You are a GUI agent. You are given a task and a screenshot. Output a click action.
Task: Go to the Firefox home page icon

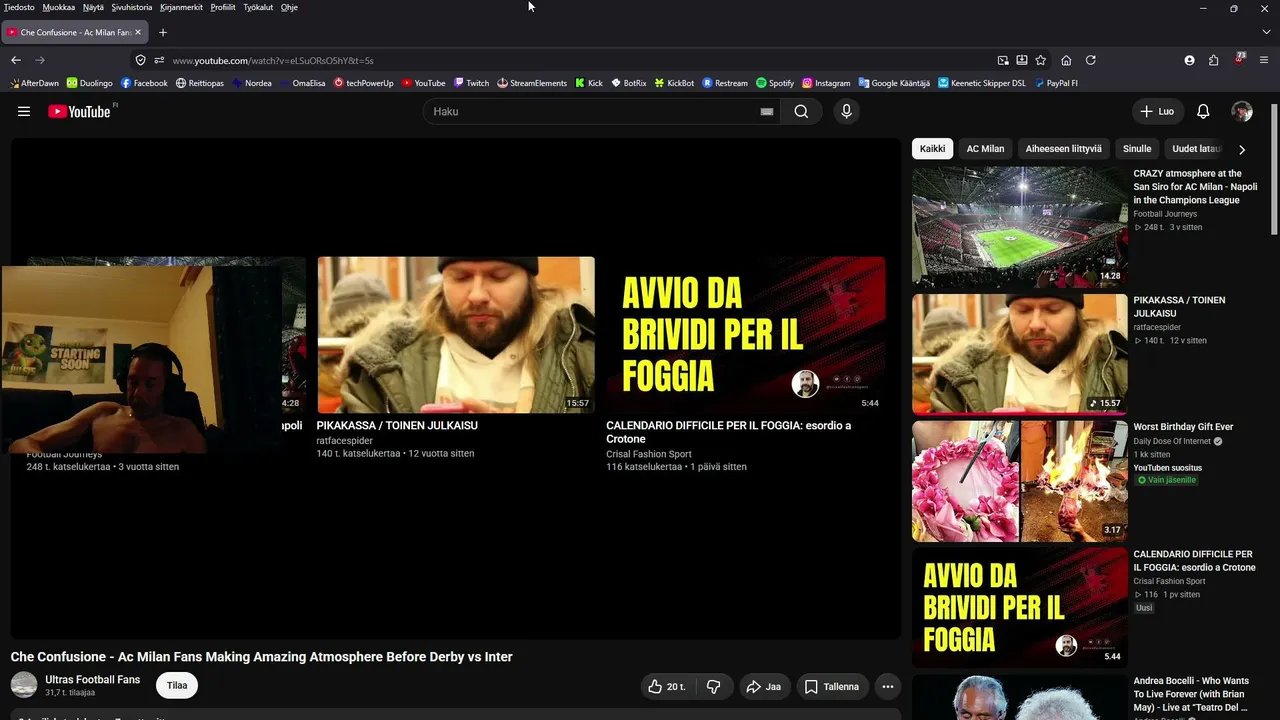(1066, 60)
